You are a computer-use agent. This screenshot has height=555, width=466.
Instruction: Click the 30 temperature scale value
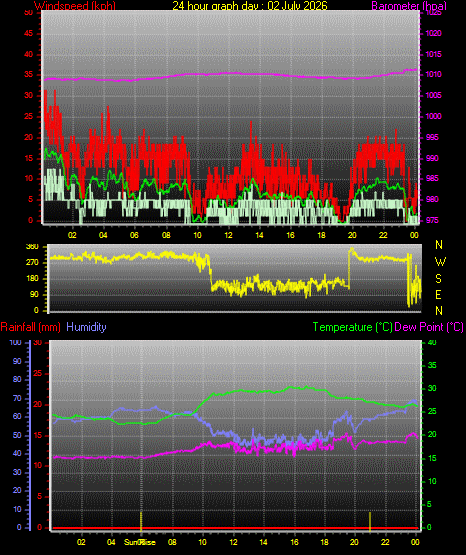432,388
